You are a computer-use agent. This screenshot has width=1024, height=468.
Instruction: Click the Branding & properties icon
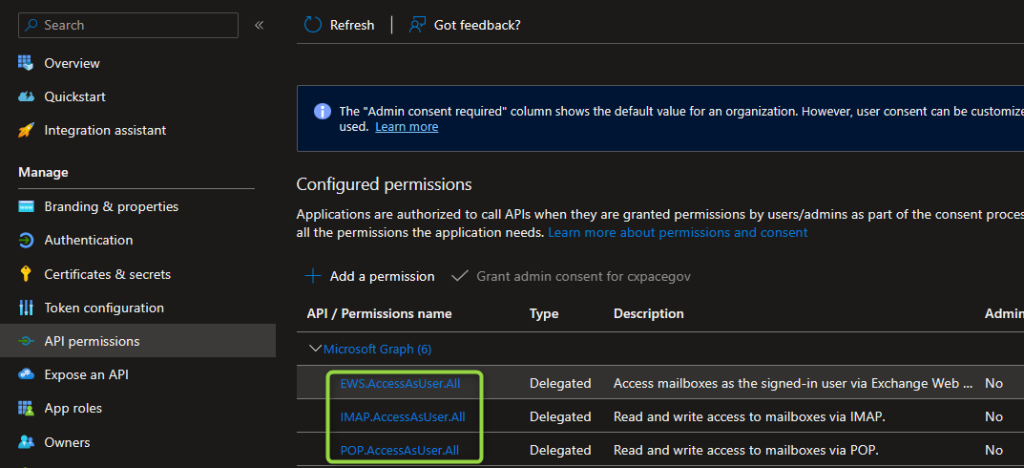(x=26, y=207)
